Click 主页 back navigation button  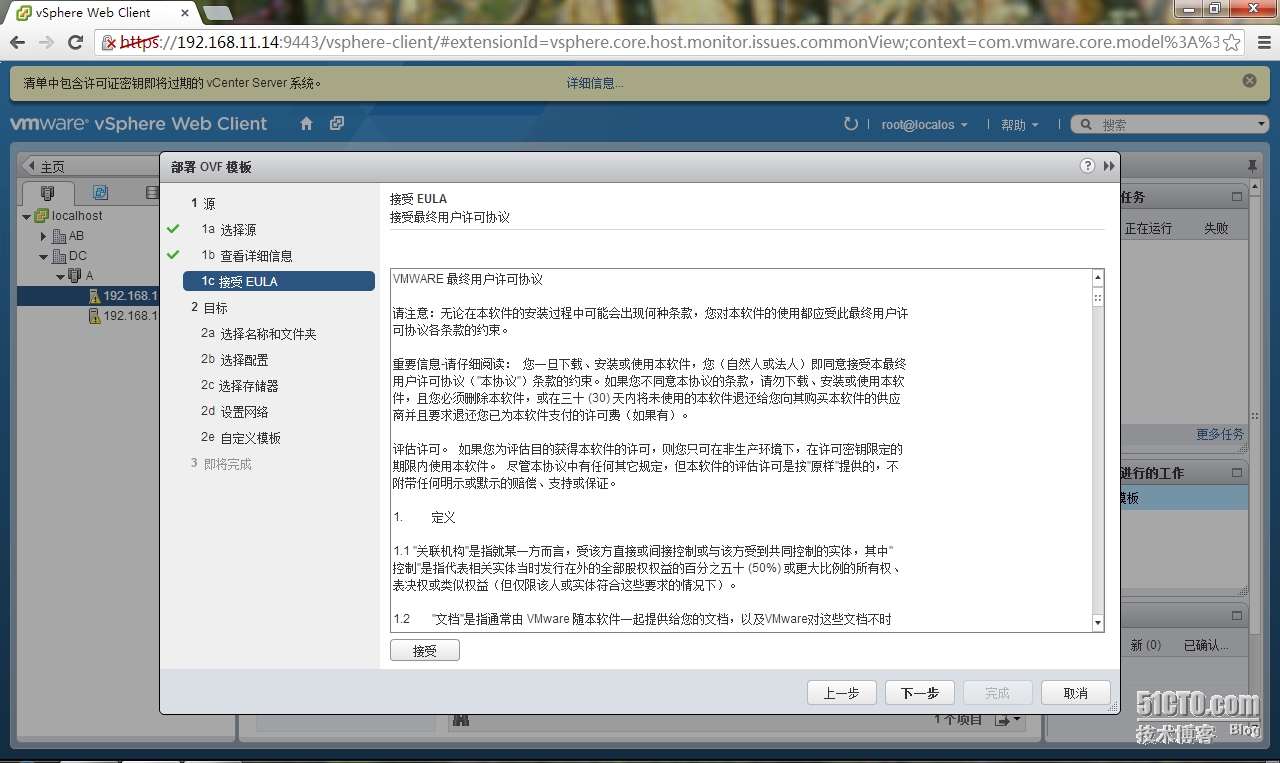coord(45,167)
